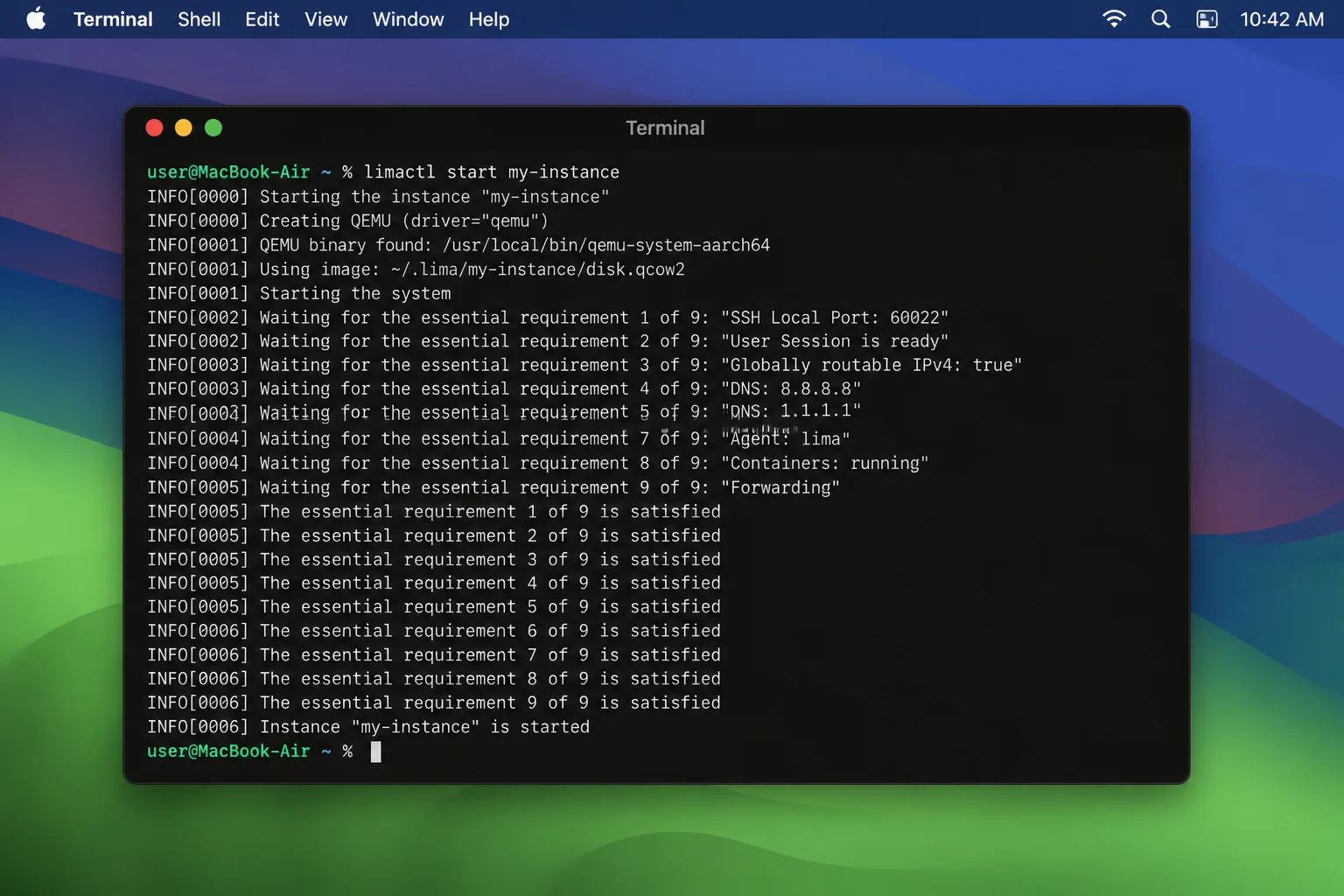1344x896 pixels.
Task: Open the Terminal app menu
Action: (113, 19)
